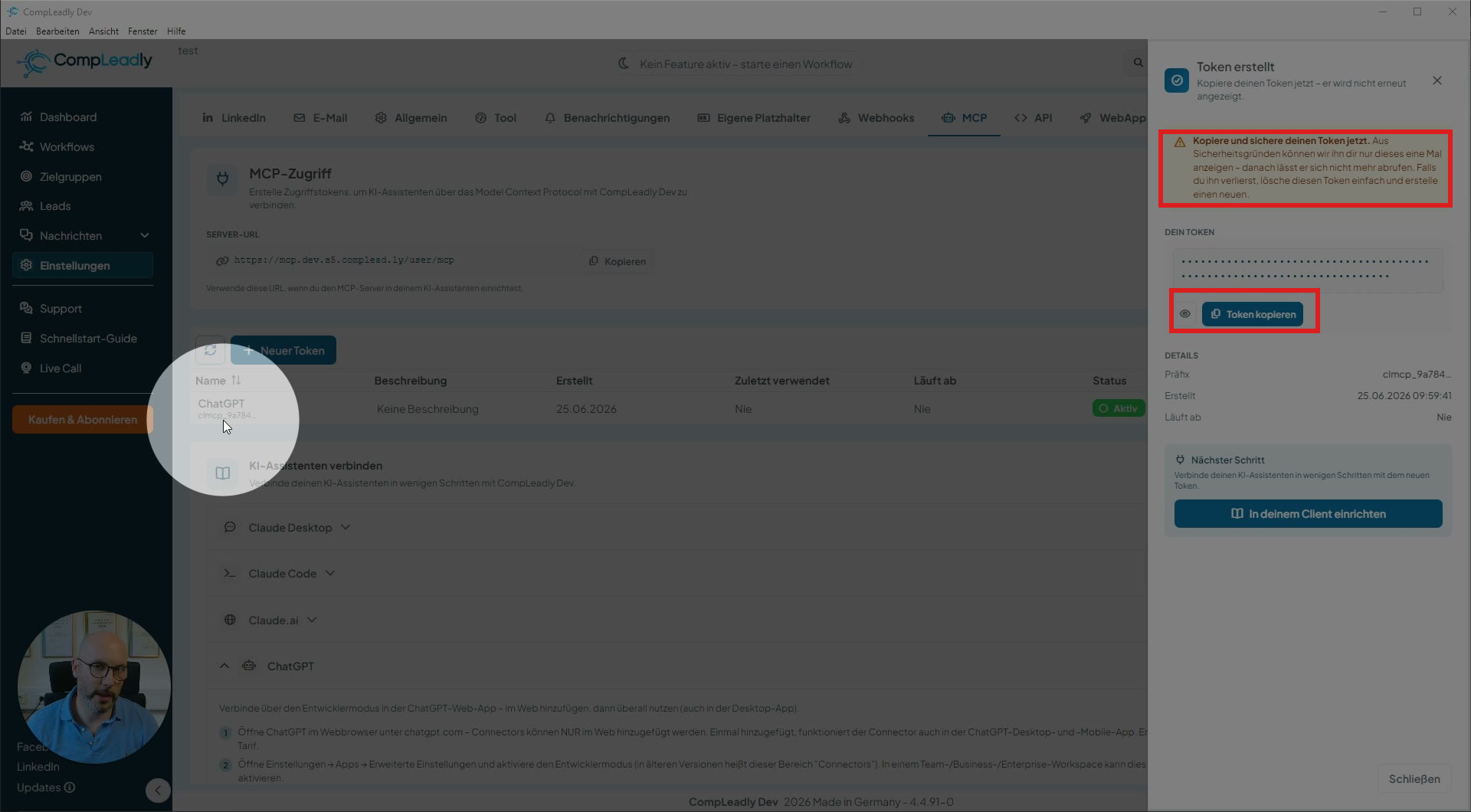Open the Ansicht menu
Viewport: 1471px width, 812px height.
click(x=103, y=31)
